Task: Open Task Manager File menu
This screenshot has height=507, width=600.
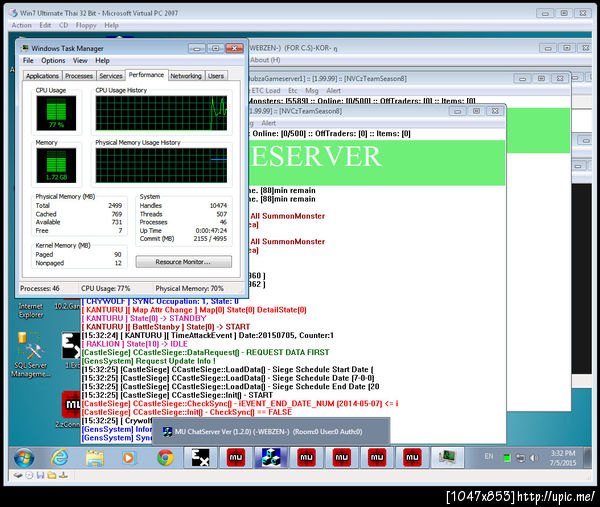Action: (x=28, y=60)
